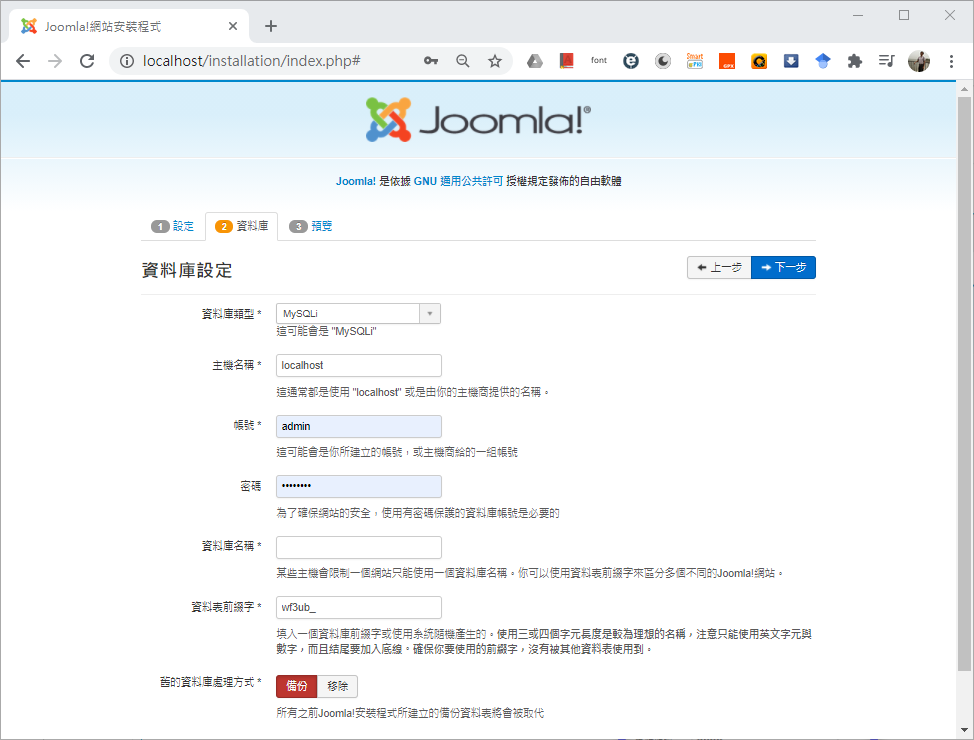Open the 'font' extension
974x740 pixels.
599,61
